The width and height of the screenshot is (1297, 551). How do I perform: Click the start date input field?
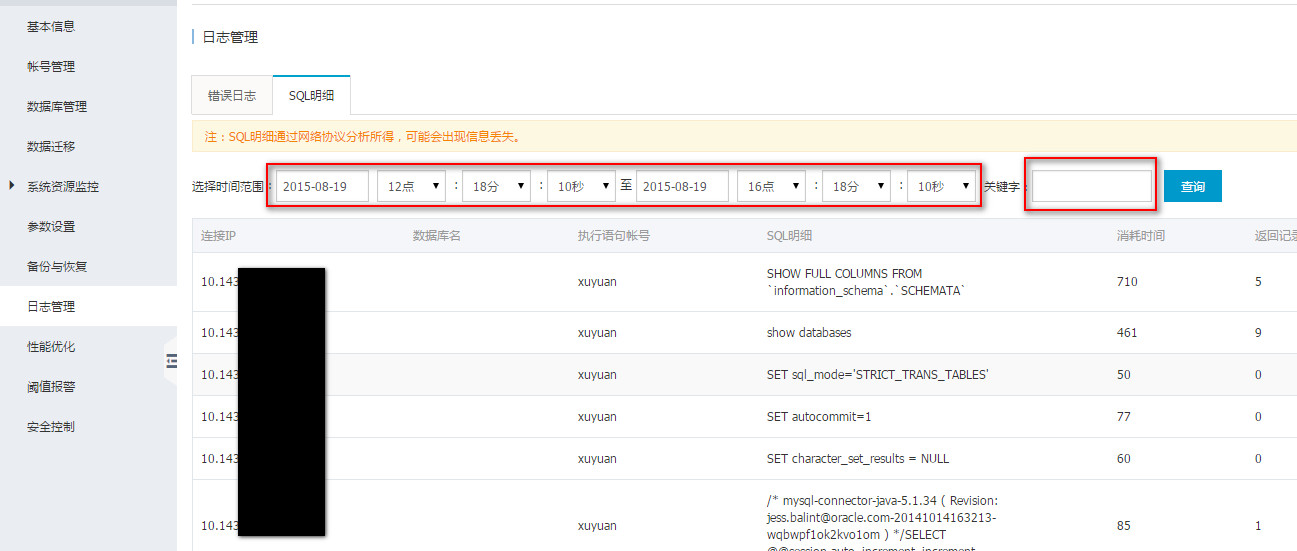323,186
